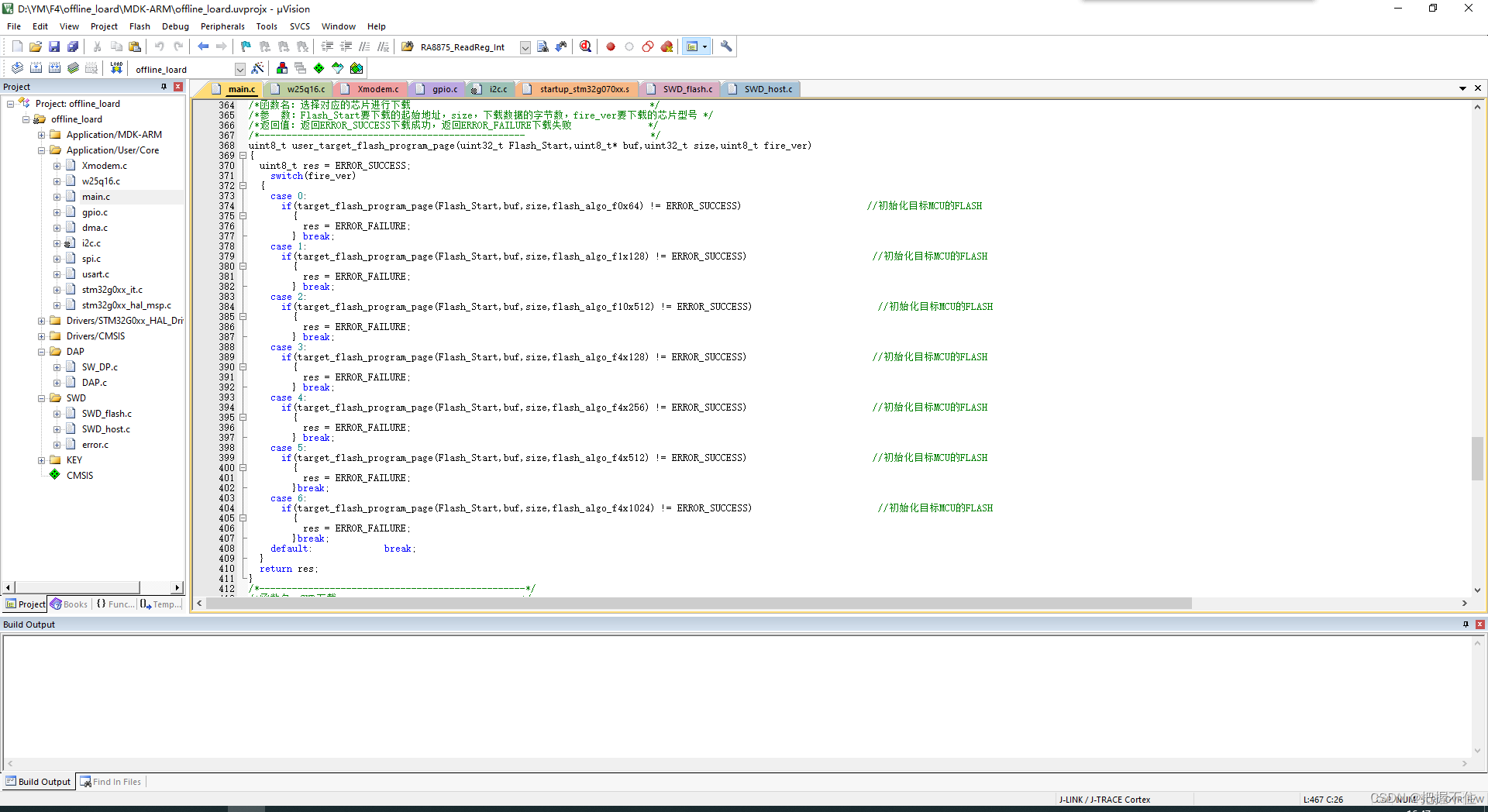Insert breakpoint red circle icon
The image size is (1488, 812).
tap(611, 46)
